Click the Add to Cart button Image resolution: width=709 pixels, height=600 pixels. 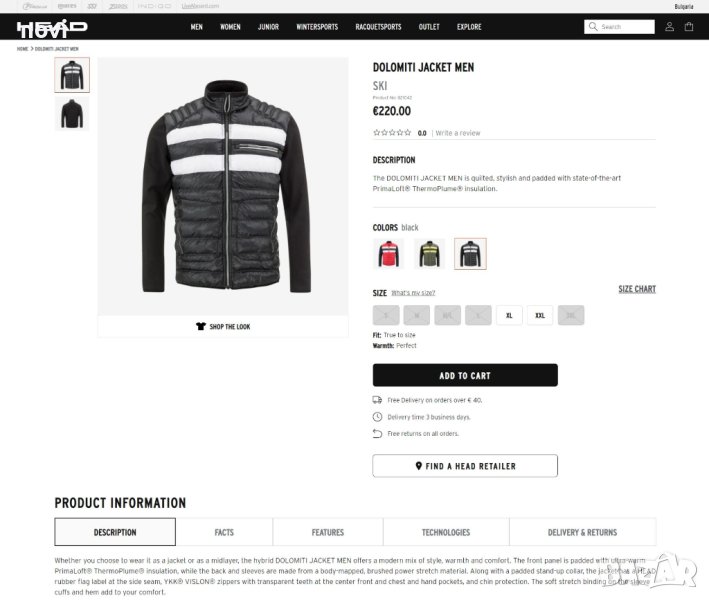(x=465, y=375)
